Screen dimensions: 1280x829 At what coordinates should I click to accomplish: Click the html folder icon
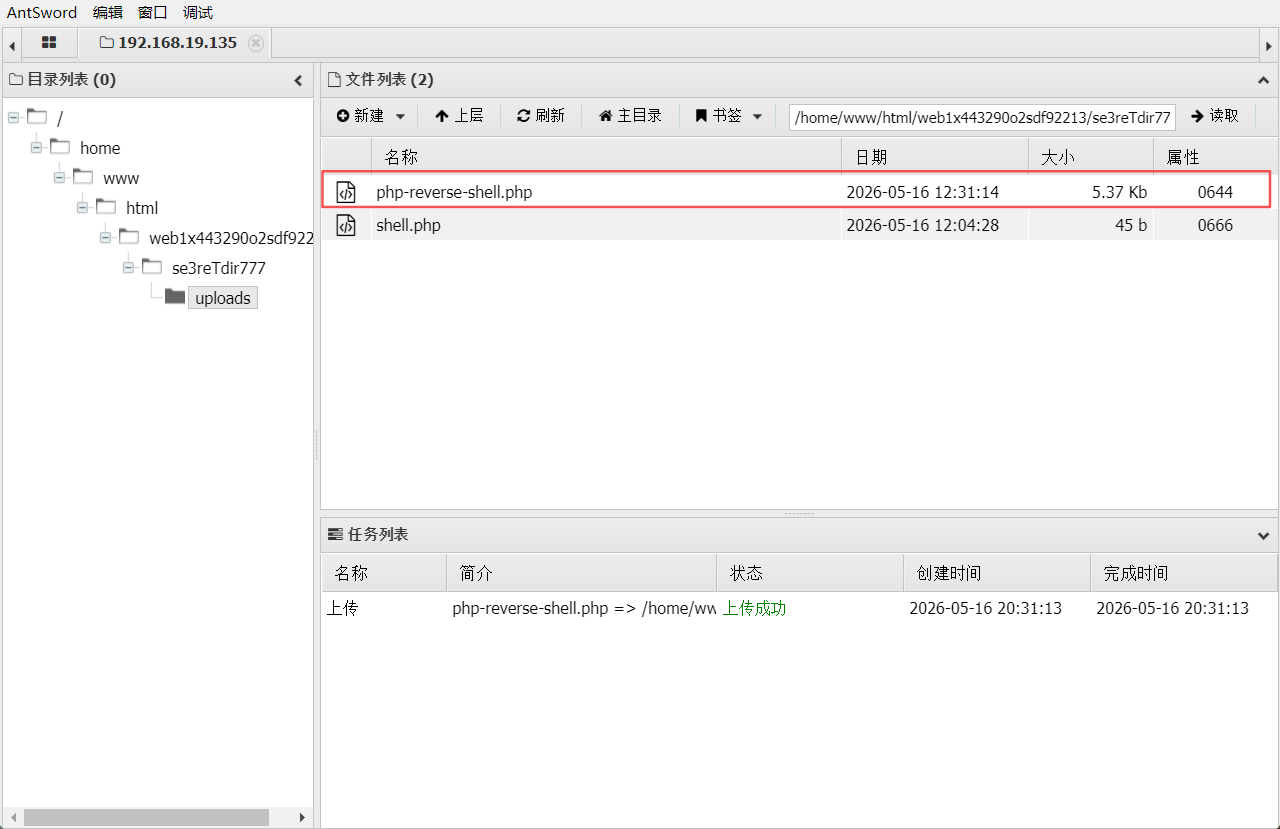pos(106,206)
